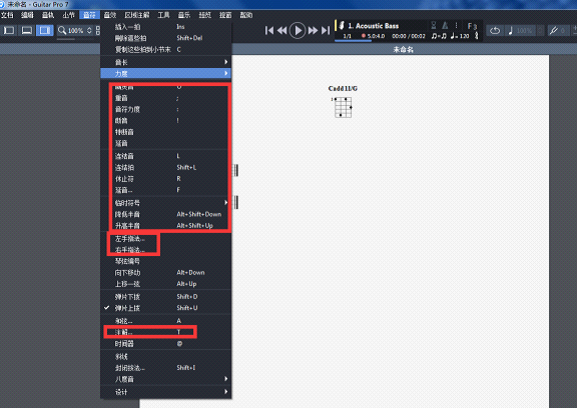This screenshot has height=408, width=577.
Task: Click the rewind button
Action: tap(282, 30)
